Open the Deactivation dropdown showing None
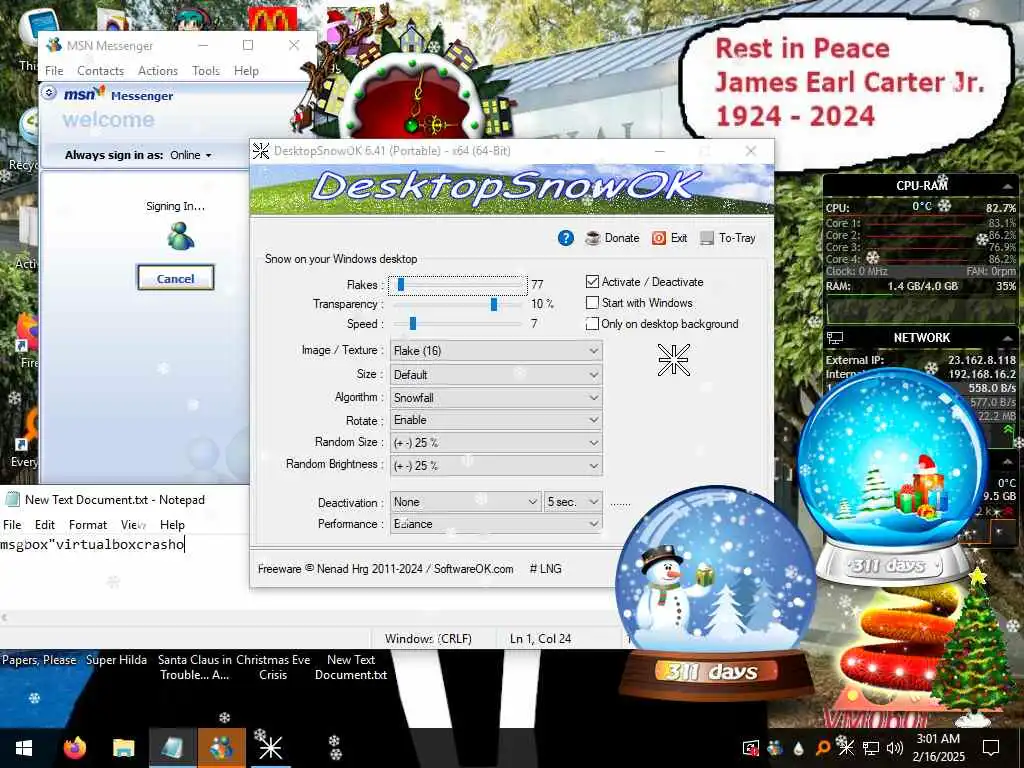Image resolution: width=1024 pixels, height=768 pixels. (466, 502)
